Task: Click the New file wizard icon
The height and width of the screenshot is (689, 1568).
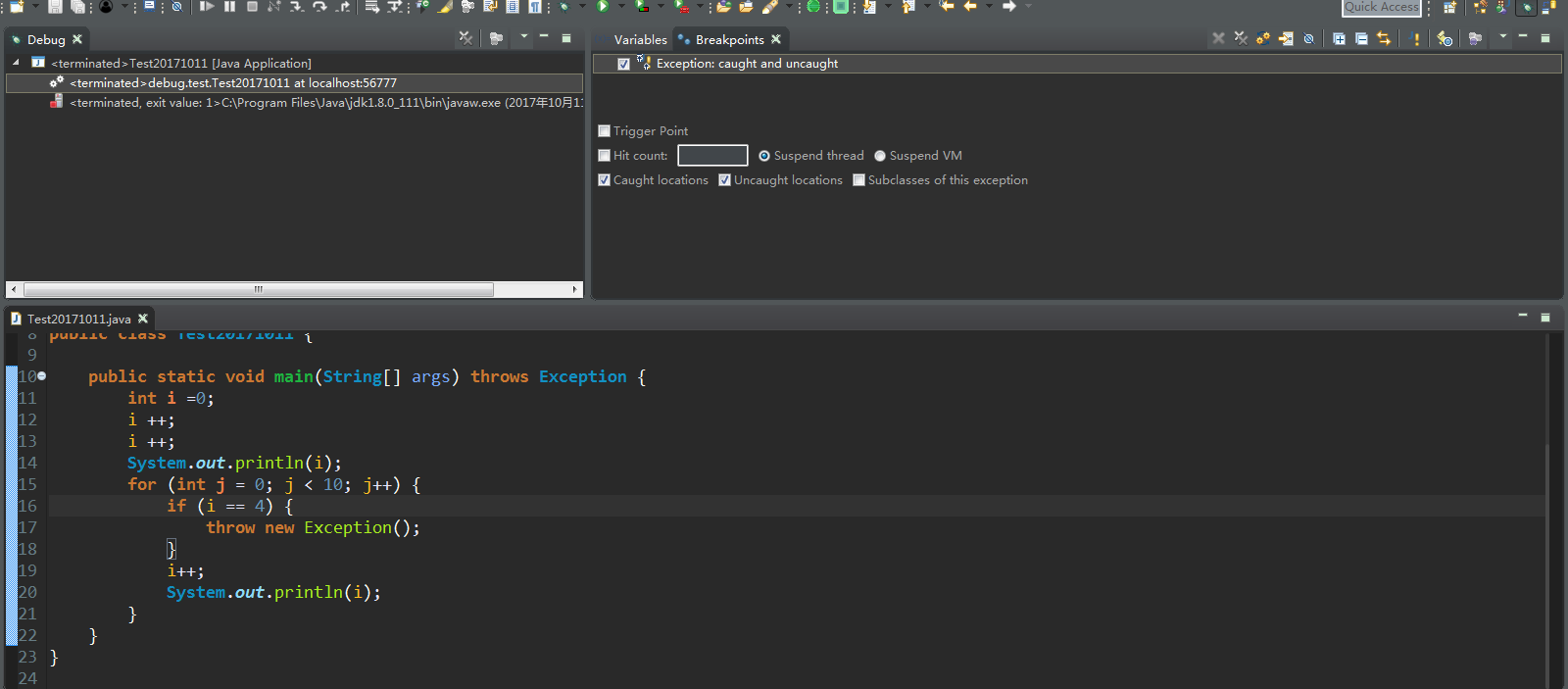Action: [x=17, y=6]
